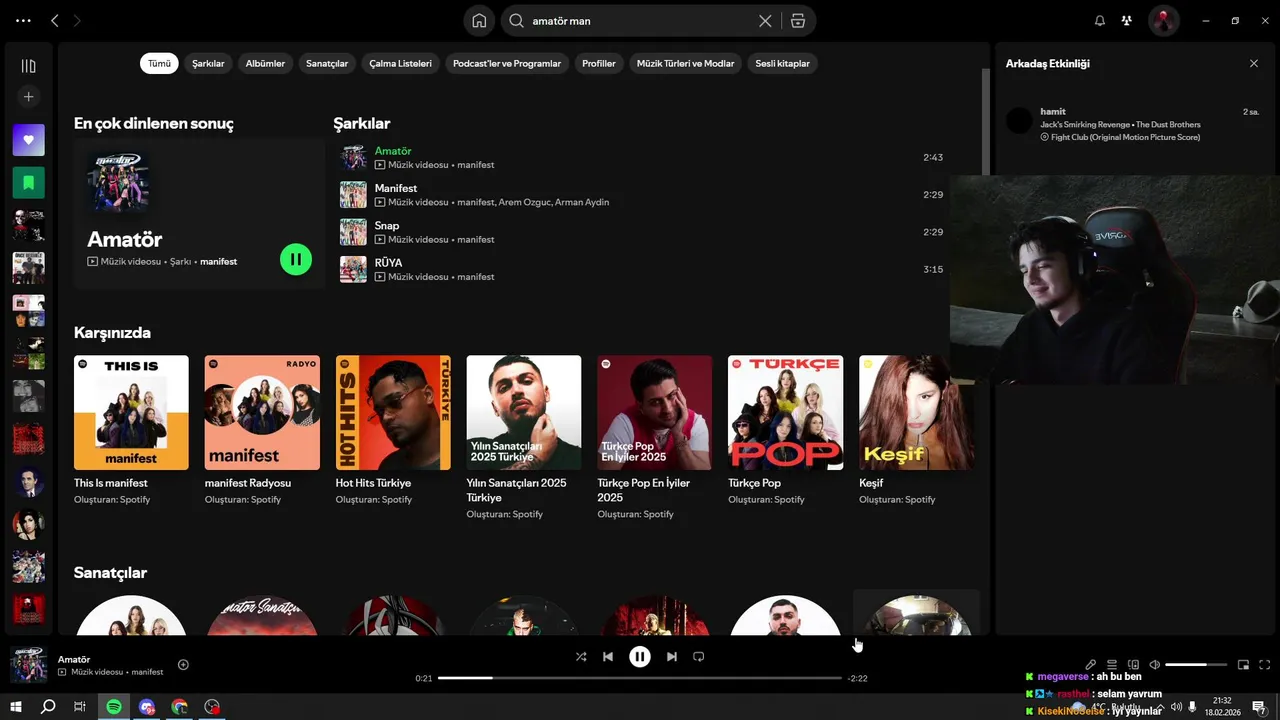The height and width of the screenshot is (720, 1280).
Task: Select the Albümler filter chip
Action: pos(265,63)
